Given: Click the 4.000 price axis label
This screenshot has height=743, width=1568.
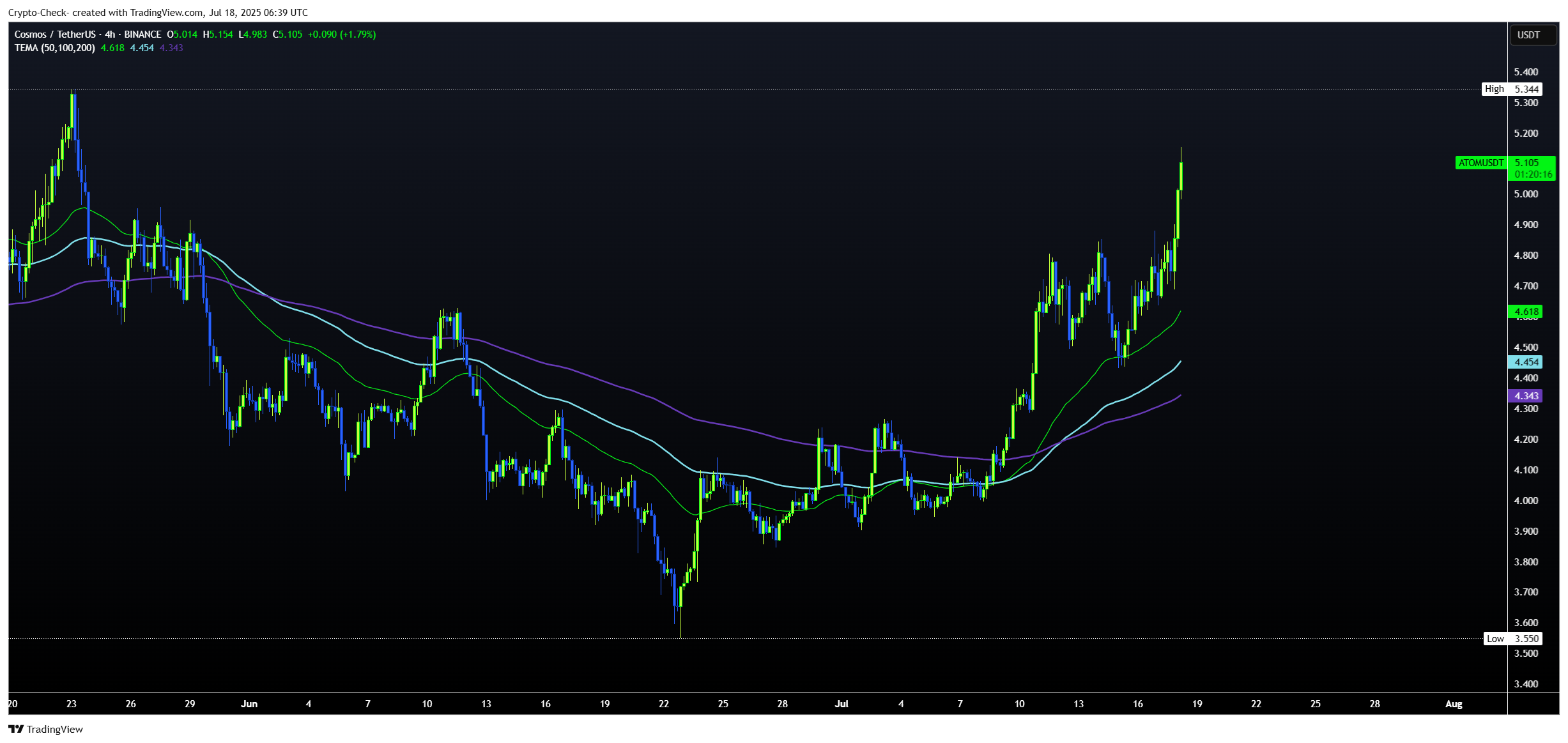Looking at the screenshot, I should 1526,500.
